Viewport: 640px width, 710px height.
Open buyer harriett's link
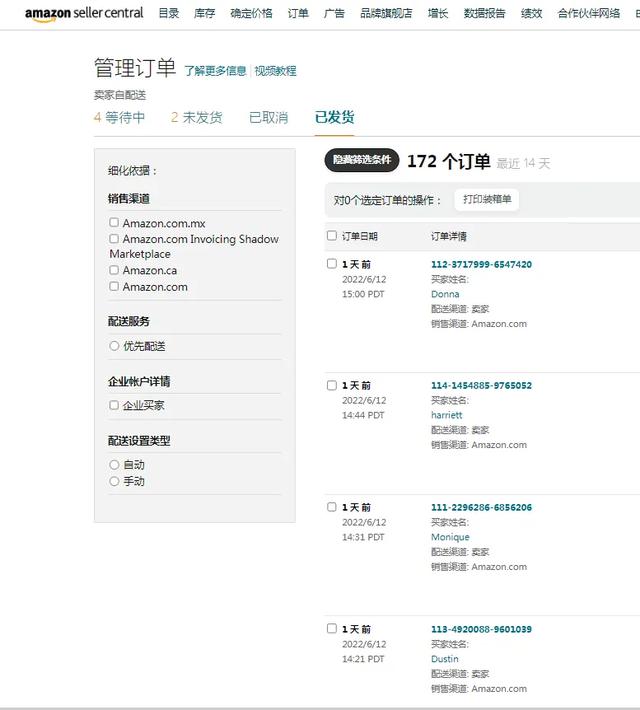[447, 415]
